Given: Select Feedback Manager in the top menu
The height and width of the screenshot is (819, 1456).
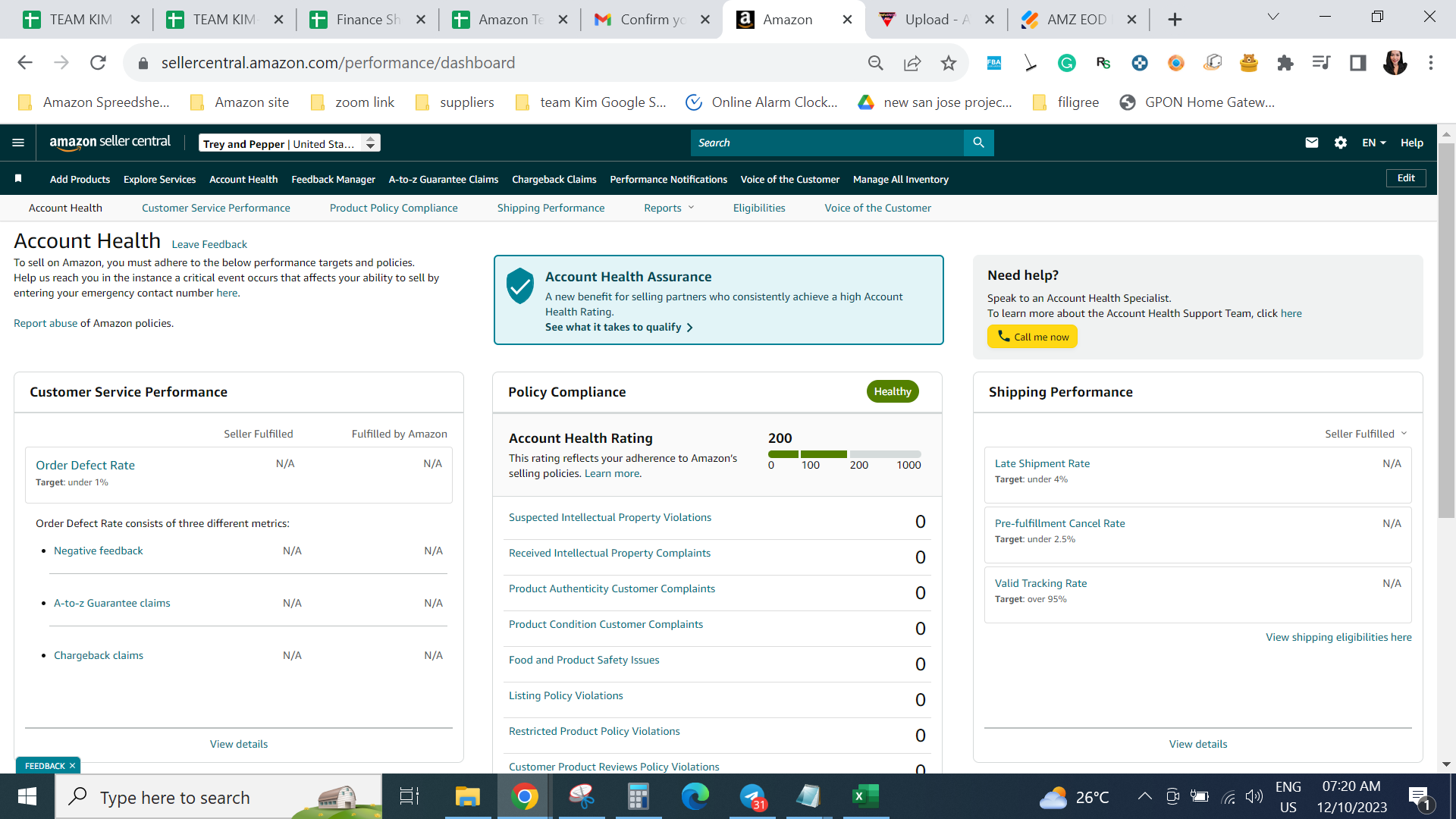Looking at the screenshot, I should coord(334,179).
